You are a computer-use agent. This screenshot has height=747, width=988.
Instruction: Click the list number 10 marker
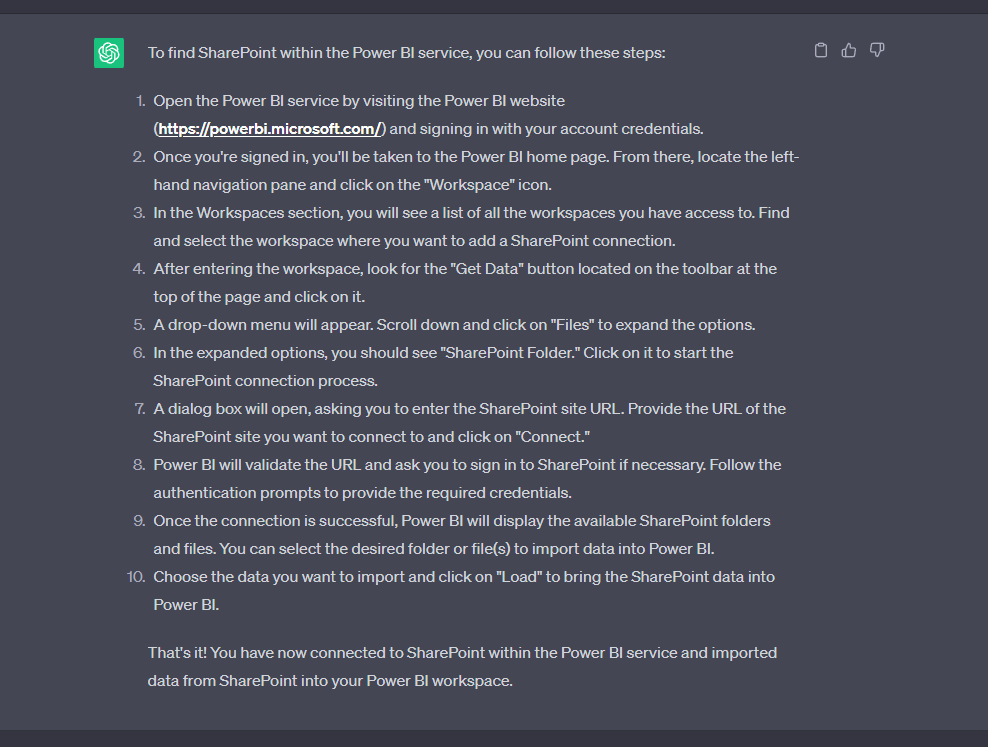pyautogui.click(x=136, y=577)
